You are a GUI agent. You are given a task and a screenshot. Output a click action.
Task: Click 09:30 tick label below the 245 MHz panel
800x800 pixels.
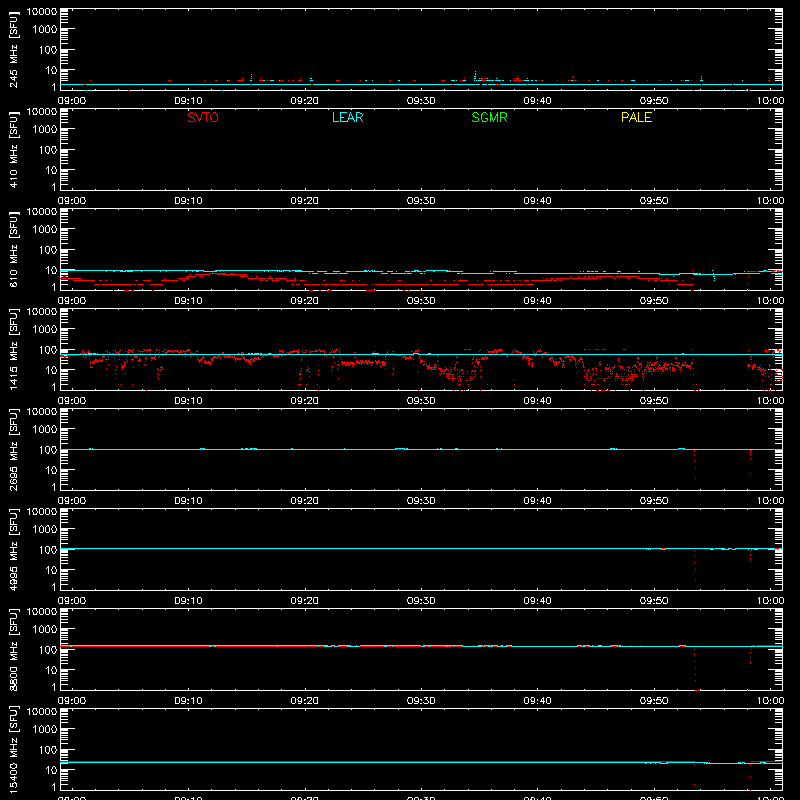421,101
